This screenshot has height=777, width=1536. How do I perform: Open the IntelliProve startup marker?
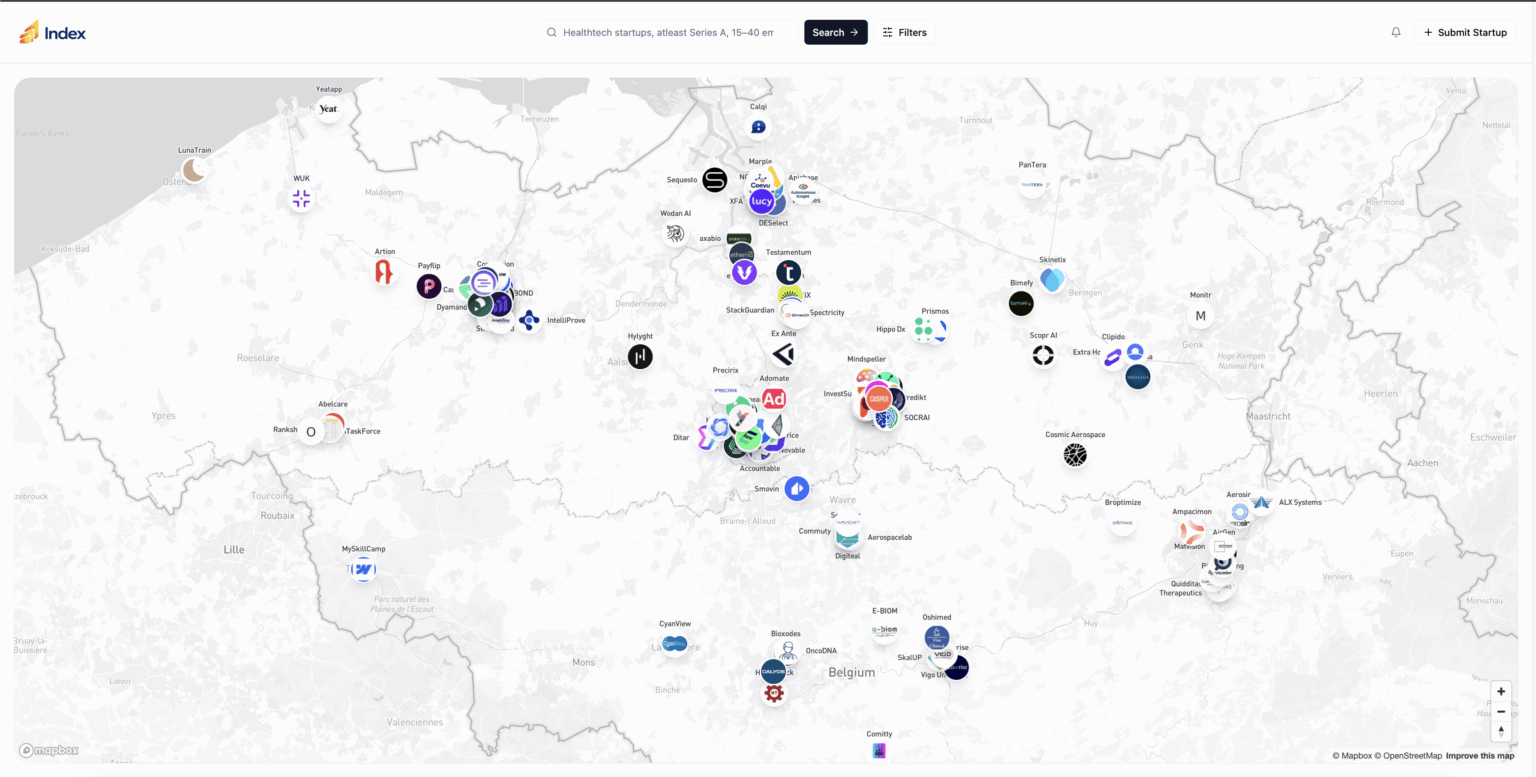pos(529,320)
